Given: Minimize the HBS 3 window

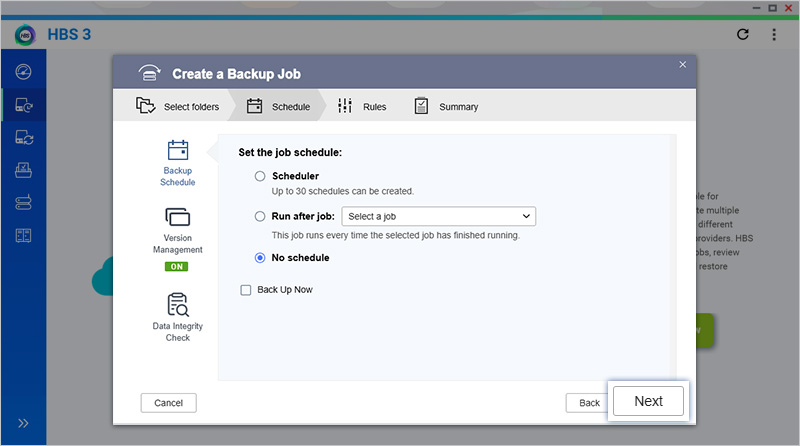Looking at the screenshot, I should [757, 8].
